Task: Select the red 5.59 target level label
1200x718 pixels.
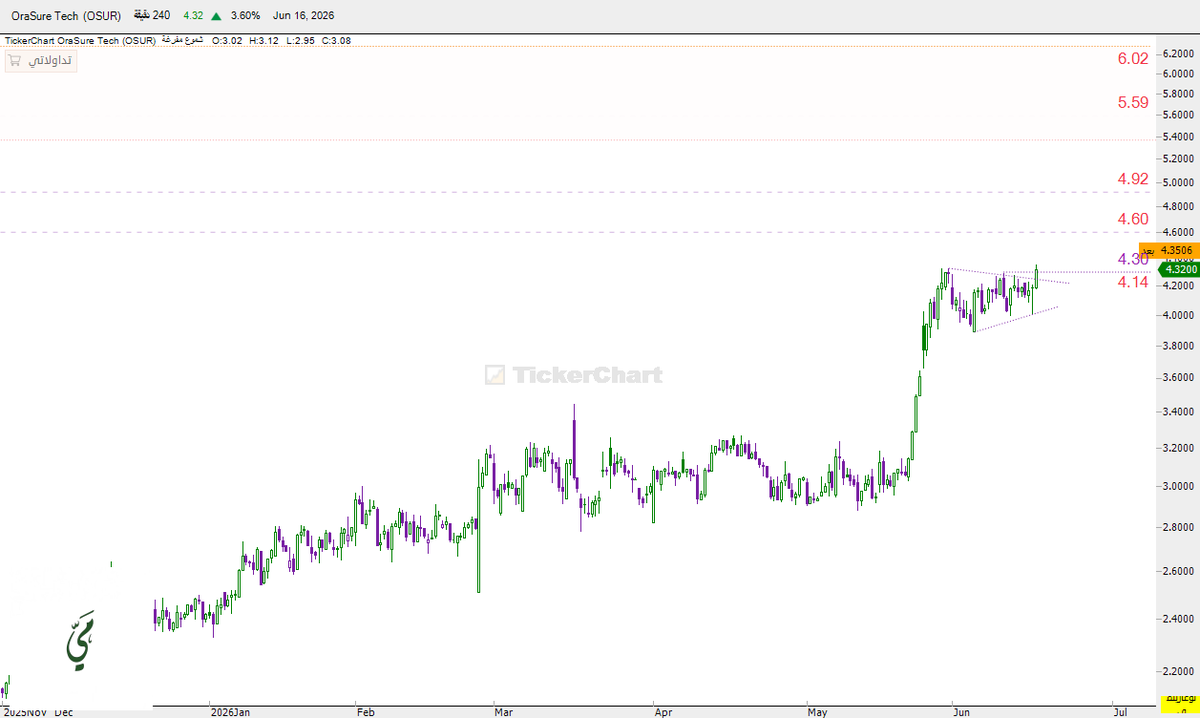Action: [1133, 102]
